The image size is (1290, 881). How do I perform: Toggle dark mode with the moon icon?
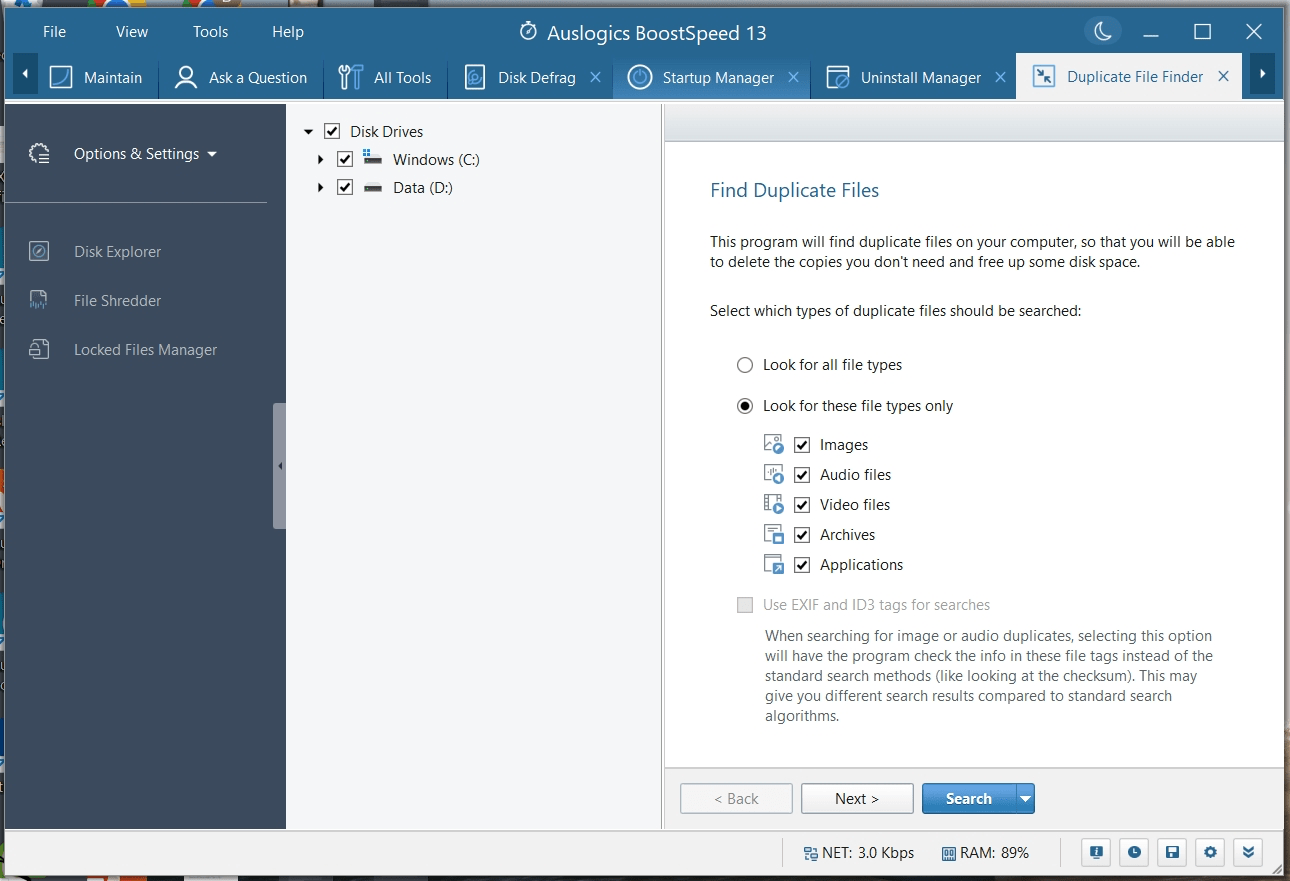[1103, 32]
